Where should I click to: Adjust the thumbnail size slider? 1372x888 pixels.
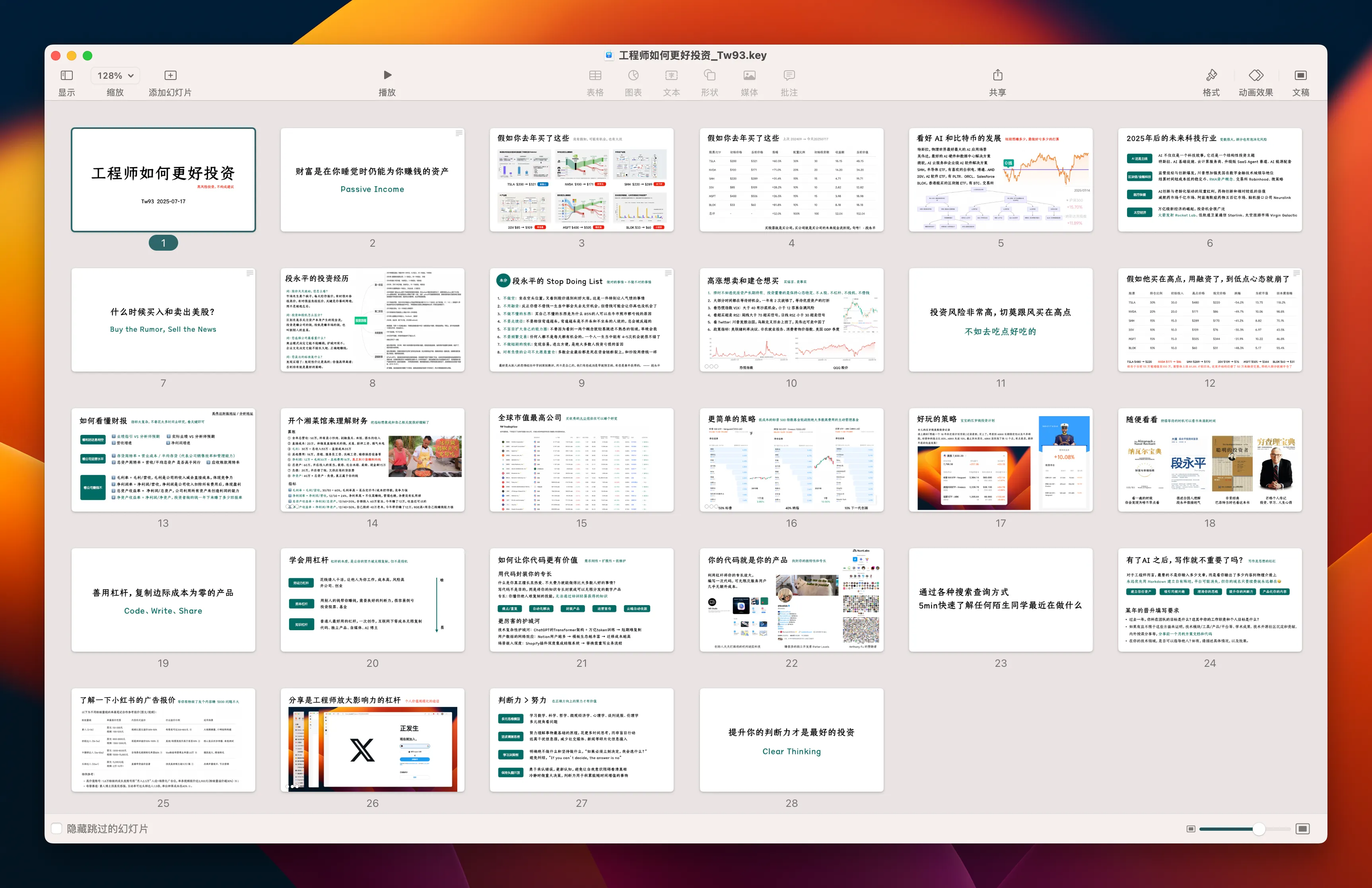[x=1259, y=829]
